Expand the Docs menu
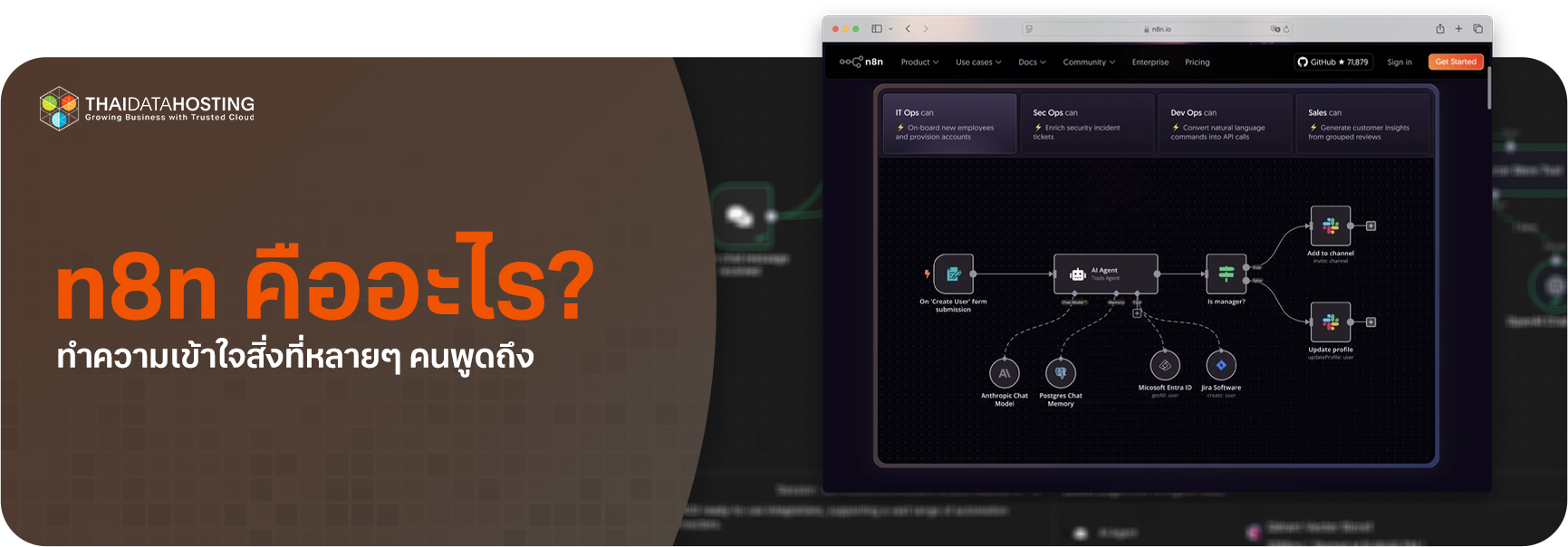1568x547 pixels. (1032, 62)
